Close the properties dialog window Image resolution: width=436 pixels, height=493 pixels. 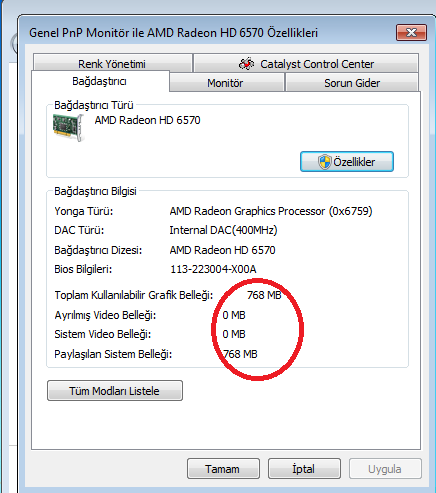click(411, 32)
